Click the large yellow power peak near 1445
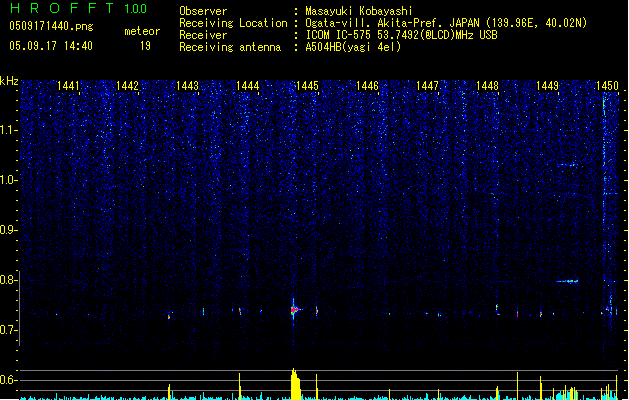Screen dimensions: 629x400 295,384
